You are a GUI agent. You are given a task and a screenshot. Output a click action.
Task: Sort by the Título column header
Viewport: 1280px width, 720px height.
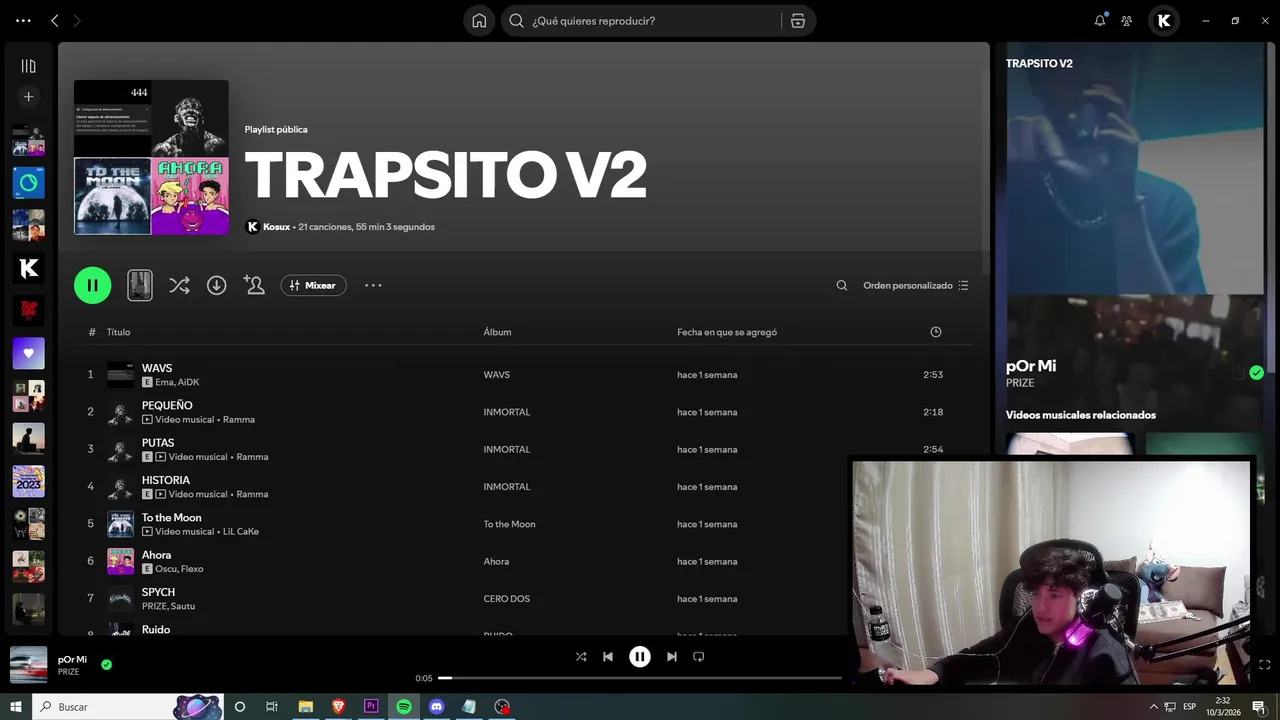click(118, 332)
